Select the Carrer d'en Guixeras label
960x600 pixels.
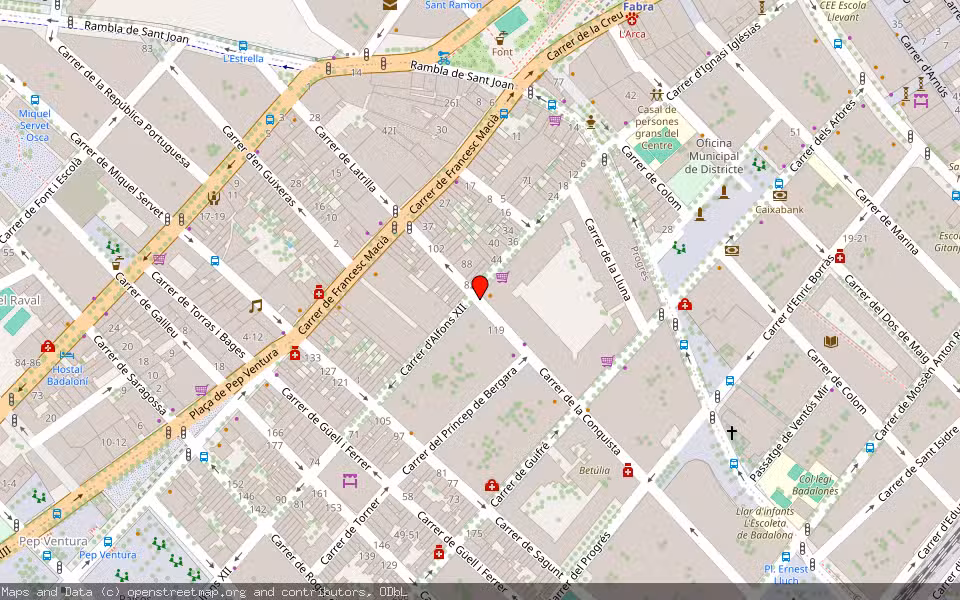pos(258,165)
